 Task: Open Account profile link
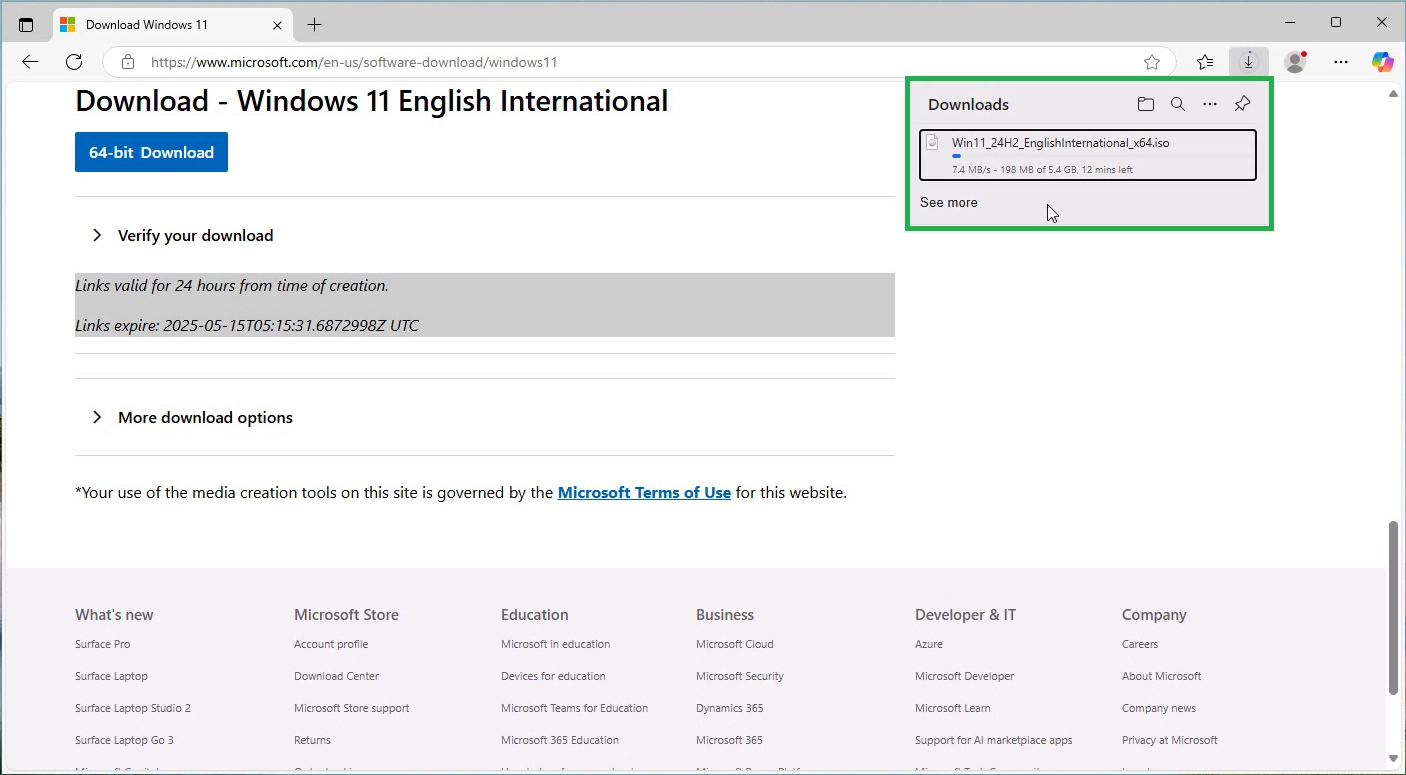pyautogui.click(x=331, y=644)
